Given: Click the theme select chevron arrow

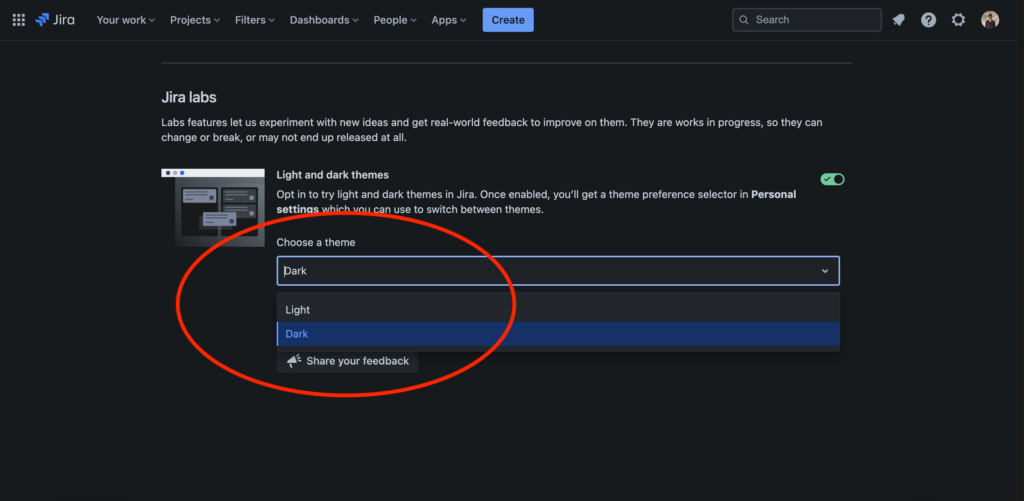Looking at the screenshot, I should point(825,271).
